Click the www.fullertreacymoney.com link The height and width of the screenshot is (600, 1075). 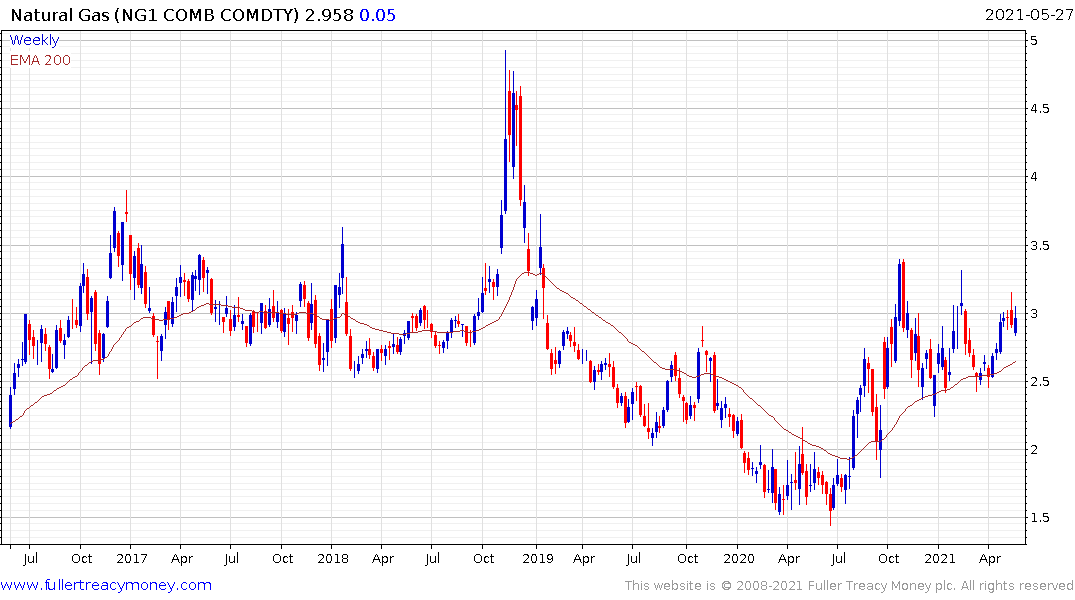click(x=106, y=585)
